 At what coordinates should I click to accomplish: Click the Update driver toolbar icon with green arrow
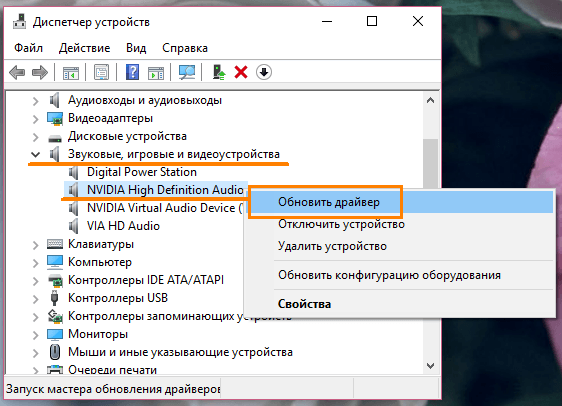click(218, 72)
